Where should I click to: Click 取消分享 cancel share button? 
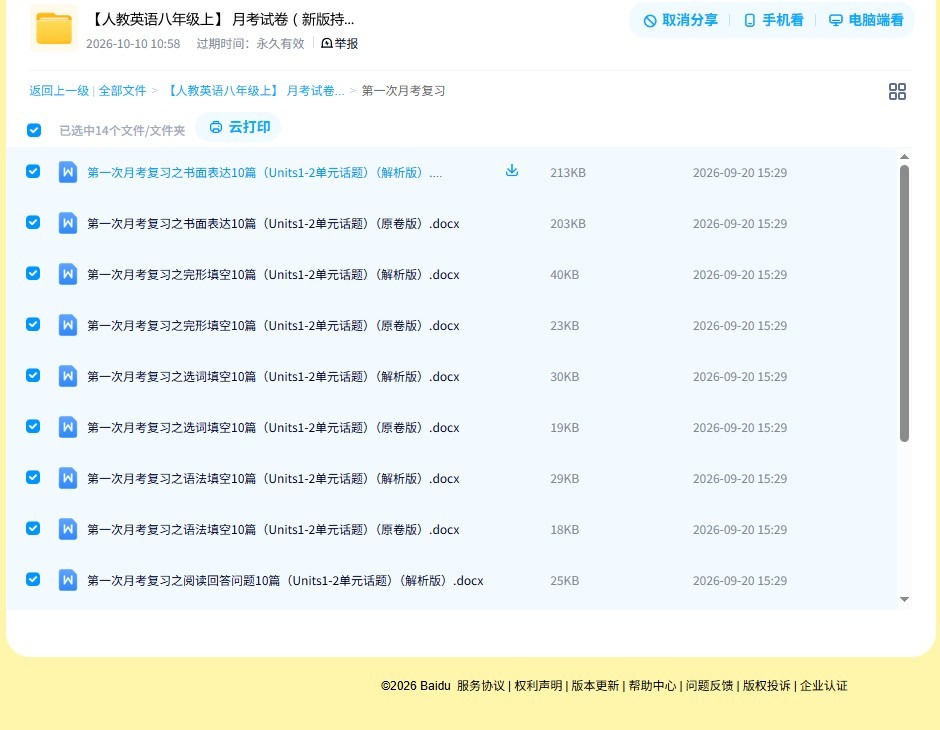[680, 20]
